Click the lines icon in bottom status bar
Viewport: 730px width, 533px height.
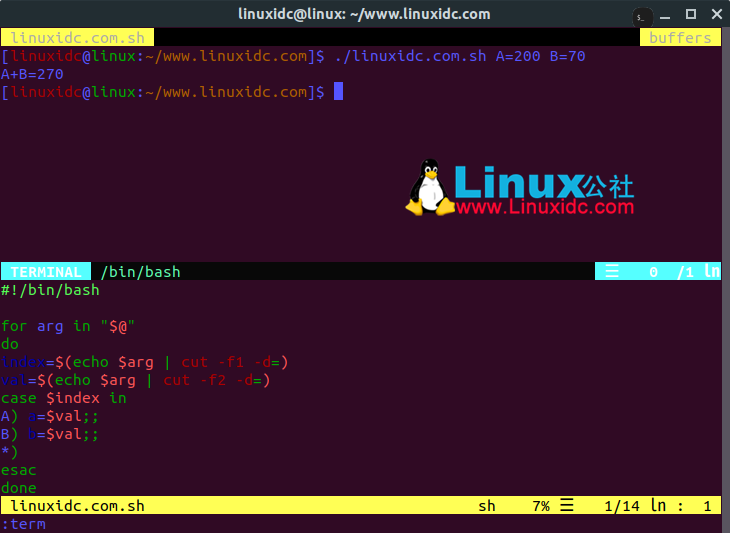click(567, 505)
